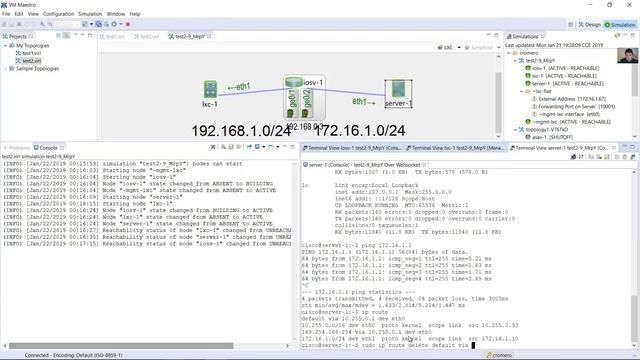Click the Open Perspective icon left of Design
Image resolution: width=640 pixels, height=360 pixels.
[571, 24]
